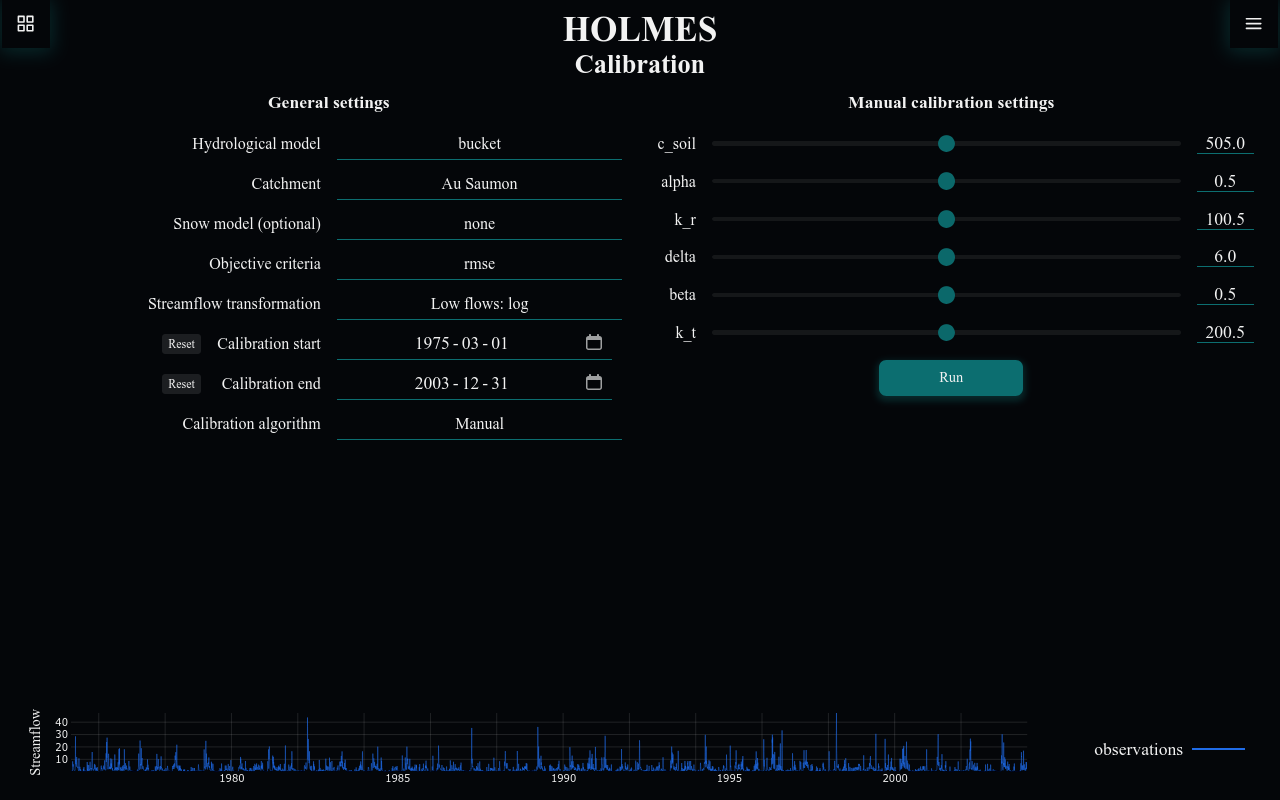Open the Snow model dropdown
The height and width of the screenshot is (800, 1280).
point(479,223)
